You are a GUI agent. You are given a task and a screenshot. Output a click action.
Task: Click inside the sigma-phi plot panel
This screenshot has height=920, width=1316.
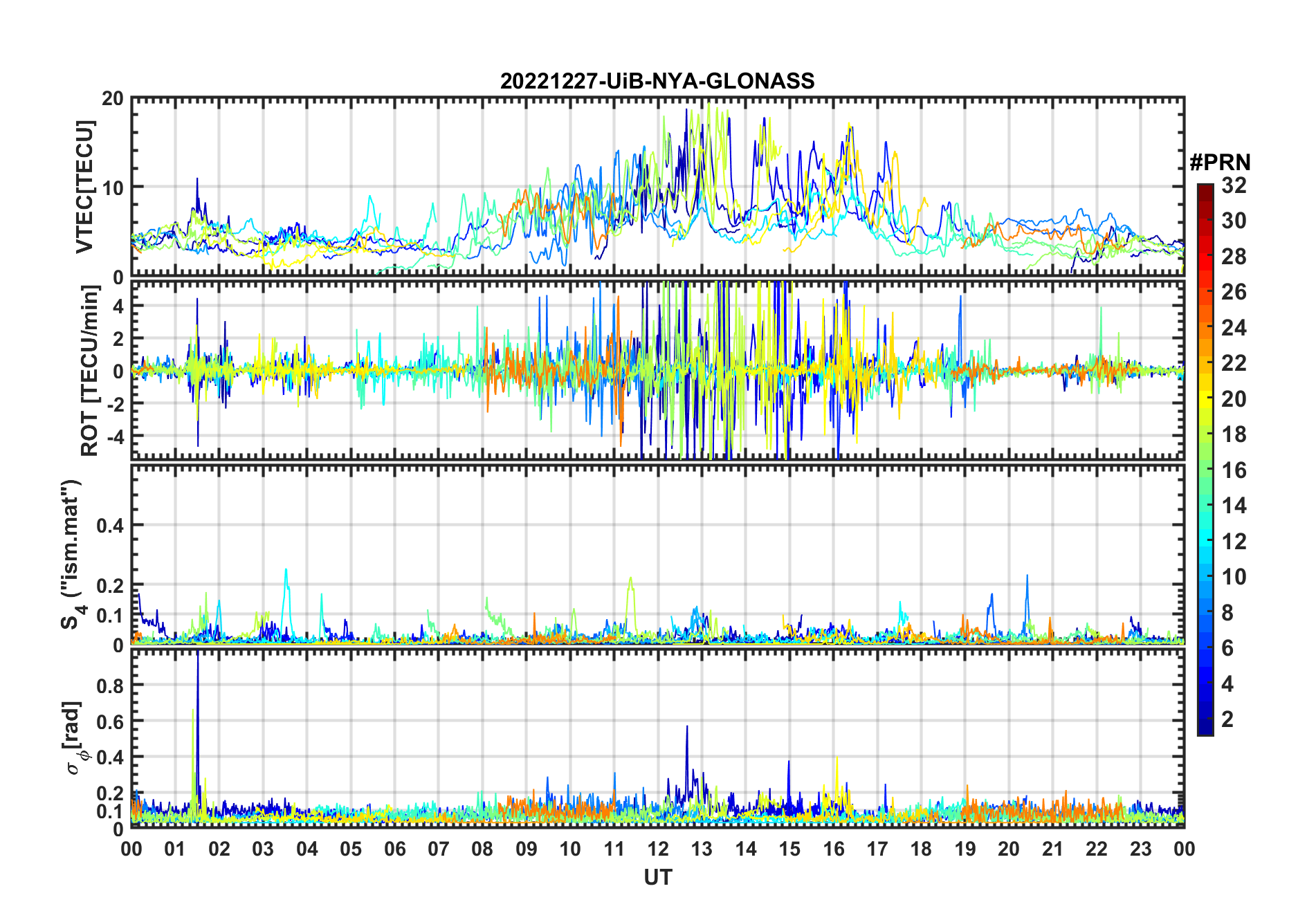pyautogui.click(x=658, y=738)
